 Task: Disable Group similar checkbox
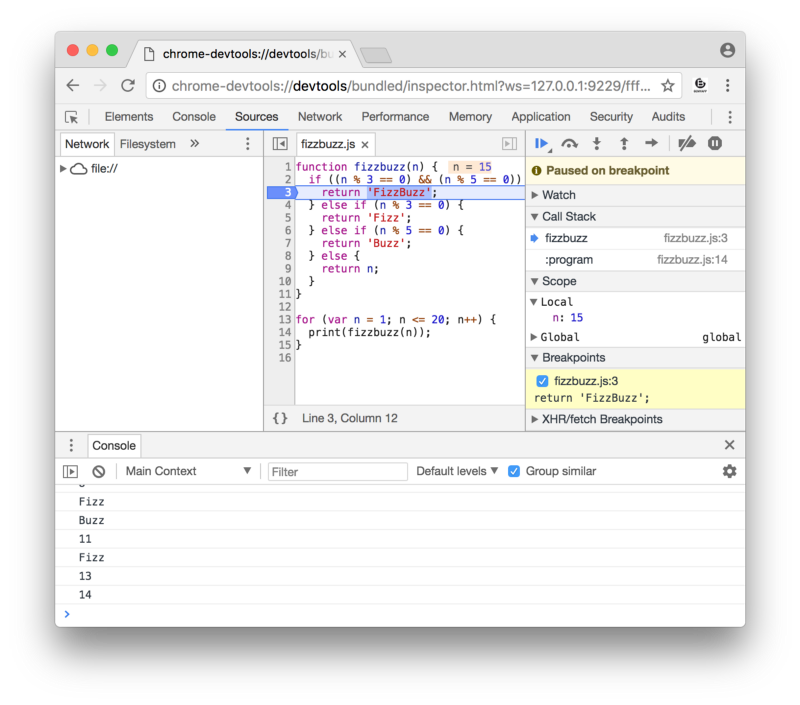click(x=514, y=471)
